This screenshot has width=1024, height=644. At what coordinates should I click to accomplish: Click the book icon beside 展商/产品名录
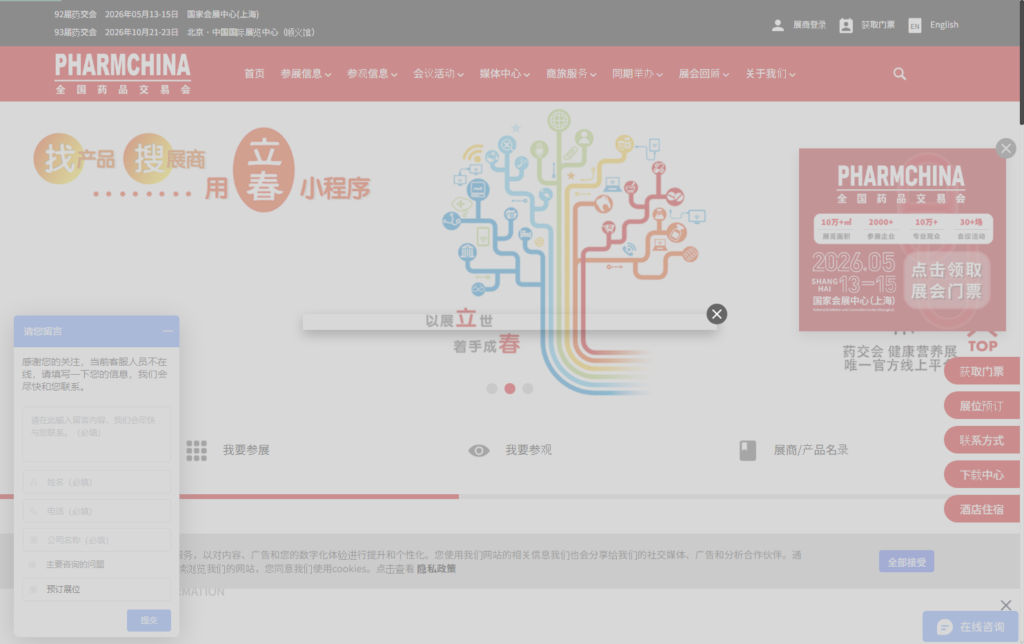pyautogui.click(x=748, y=451)
